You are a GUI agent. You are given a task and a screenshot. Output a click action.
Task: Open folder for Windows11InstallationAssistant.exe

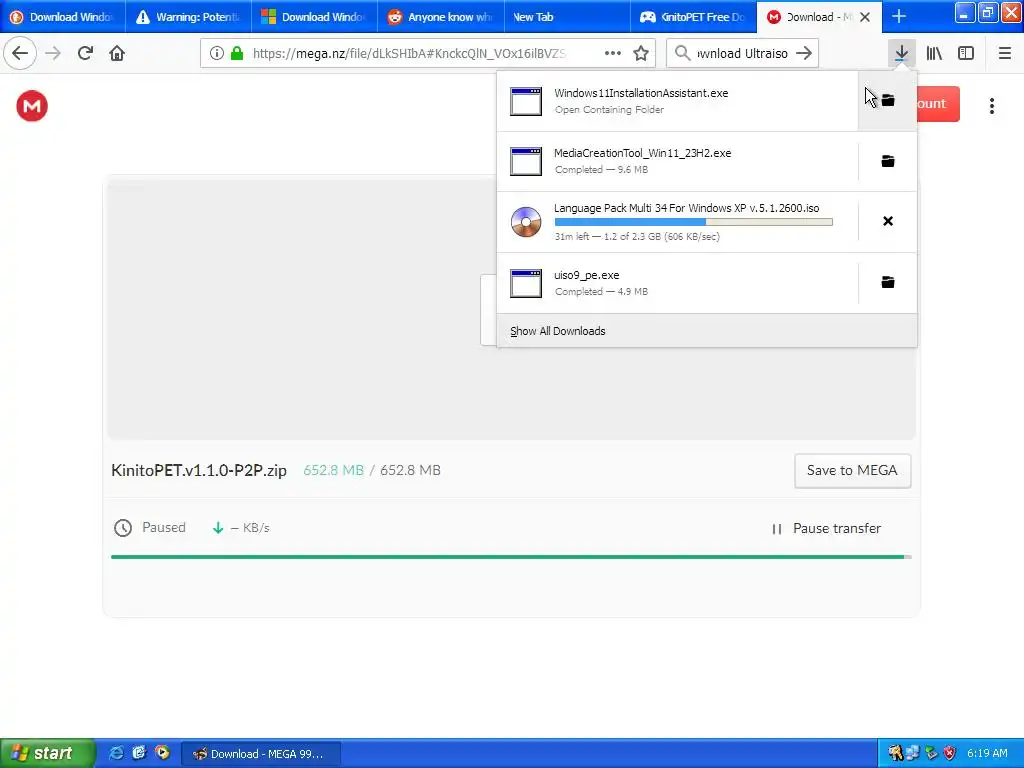click(x=888, y=101)
